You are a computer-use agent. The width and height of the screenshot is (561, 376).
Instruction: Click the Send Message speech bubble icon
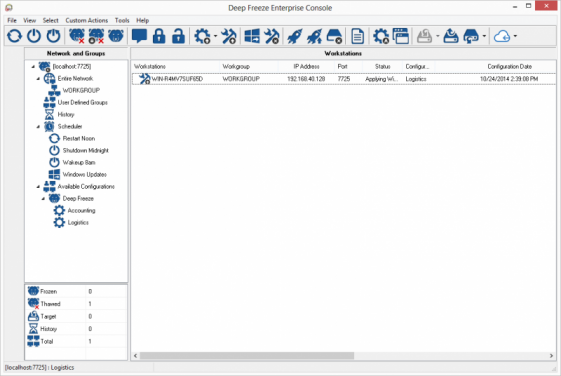pos(139,36)
